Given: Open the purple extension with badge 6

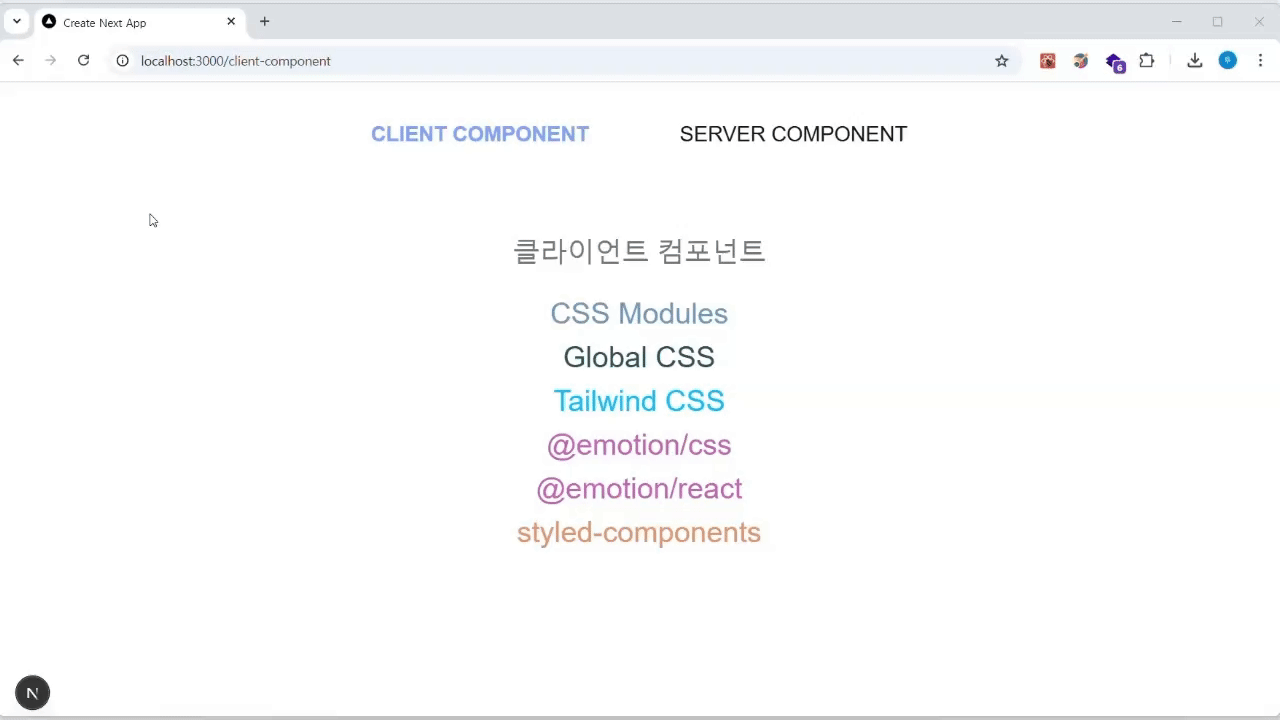Looking at the screenshot, I should pos(1115,62).
